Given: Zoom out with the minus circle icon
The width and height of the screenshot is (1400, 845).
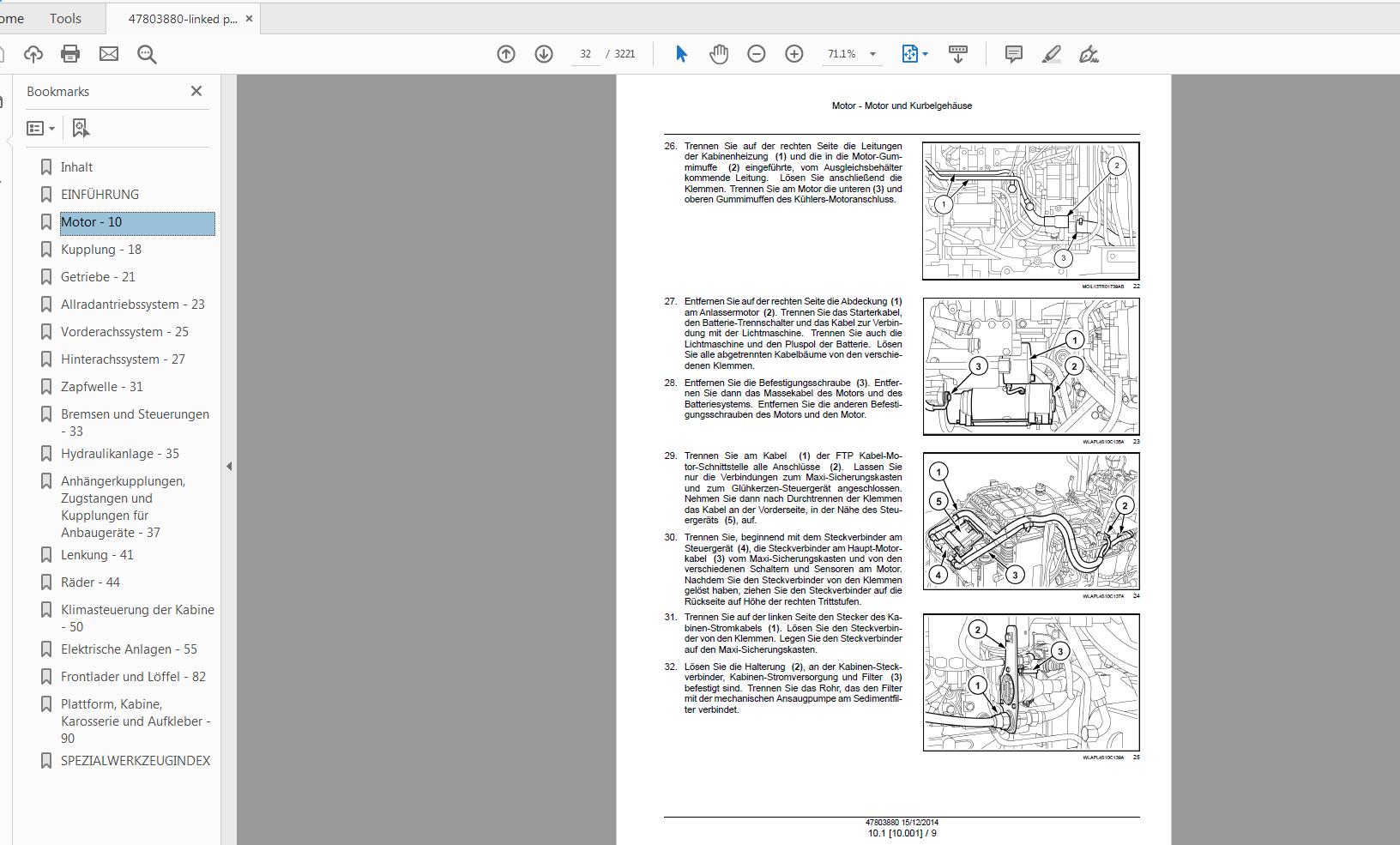Looking at the screenshot, I should 757,54.
